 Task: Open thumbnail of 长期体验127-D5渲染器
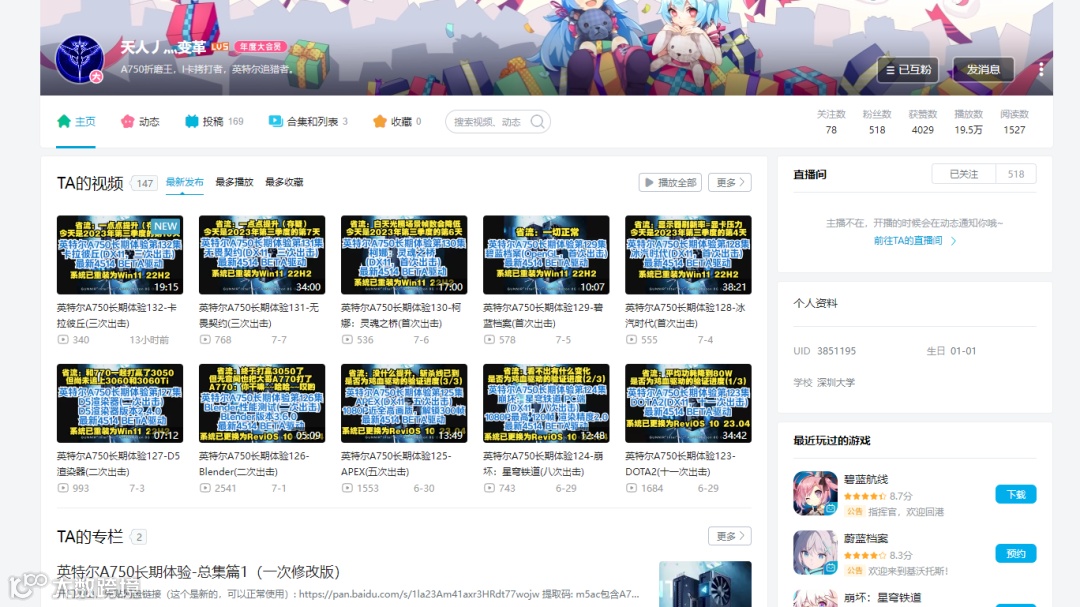120,403
